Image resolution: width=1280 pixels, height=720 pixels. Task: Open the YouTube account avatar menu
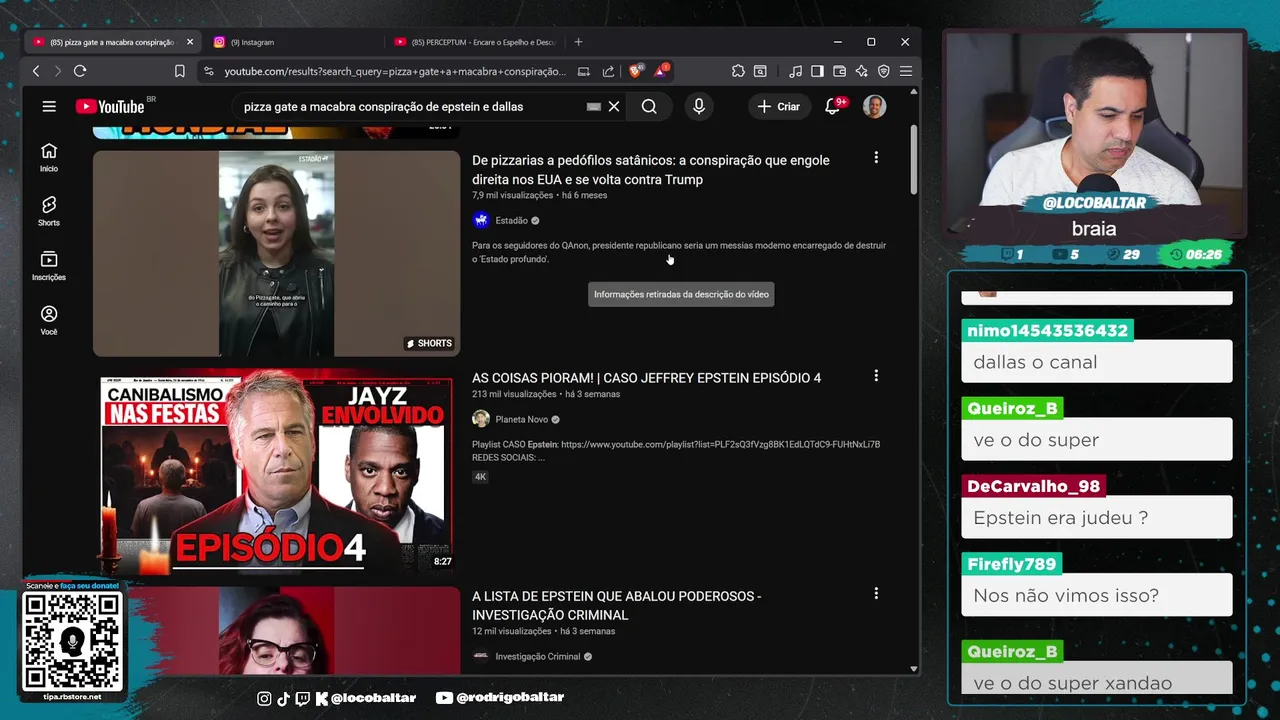click(874, 106)
